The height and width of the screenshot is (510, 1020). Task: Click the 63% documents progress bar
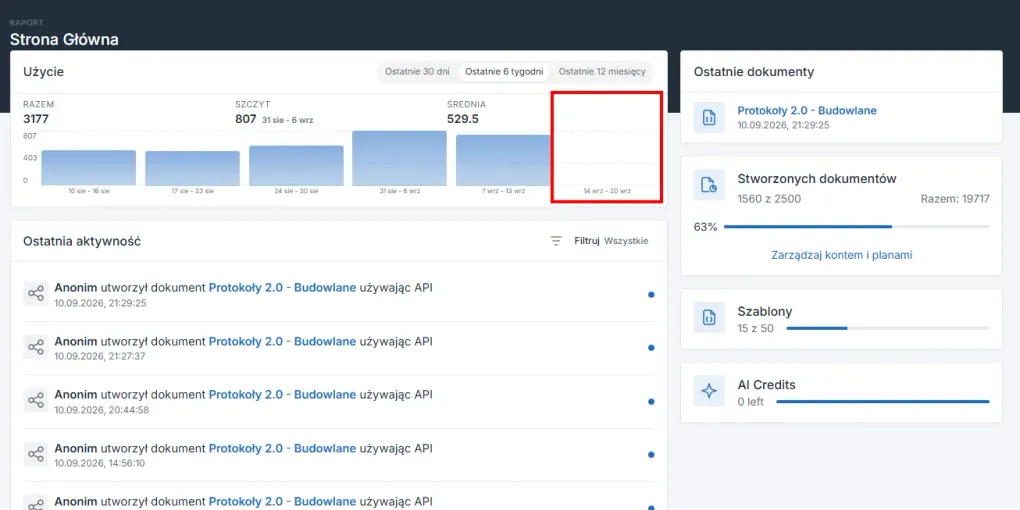(x=857, y=227)
